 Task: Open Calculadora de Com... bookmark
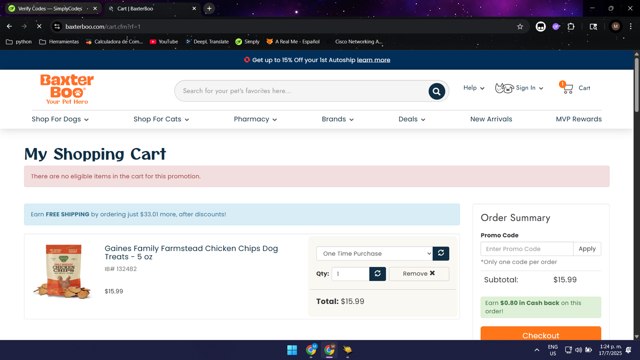coord(114,42)
